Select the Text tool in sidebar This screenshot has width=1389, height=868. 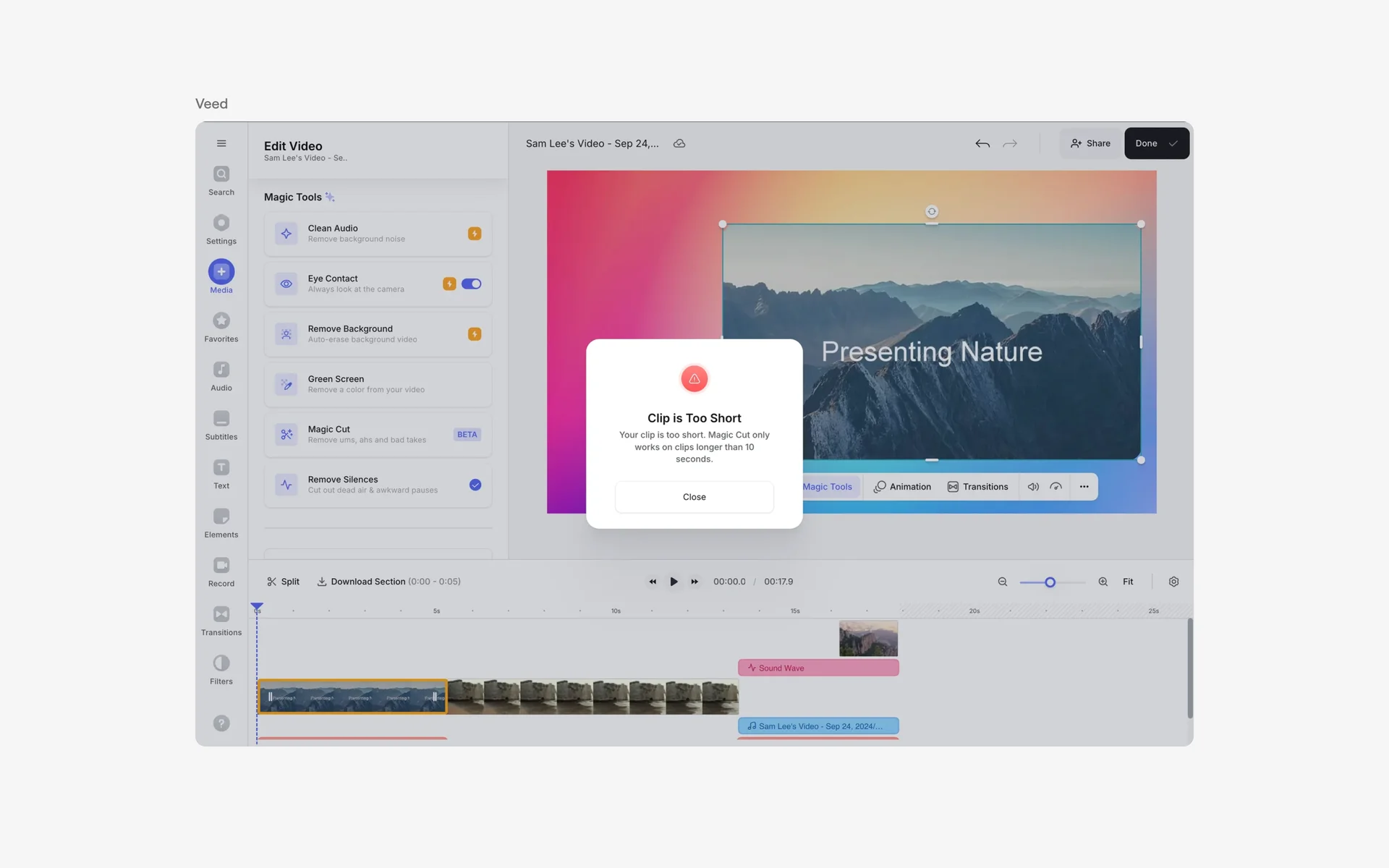(221, 474)
